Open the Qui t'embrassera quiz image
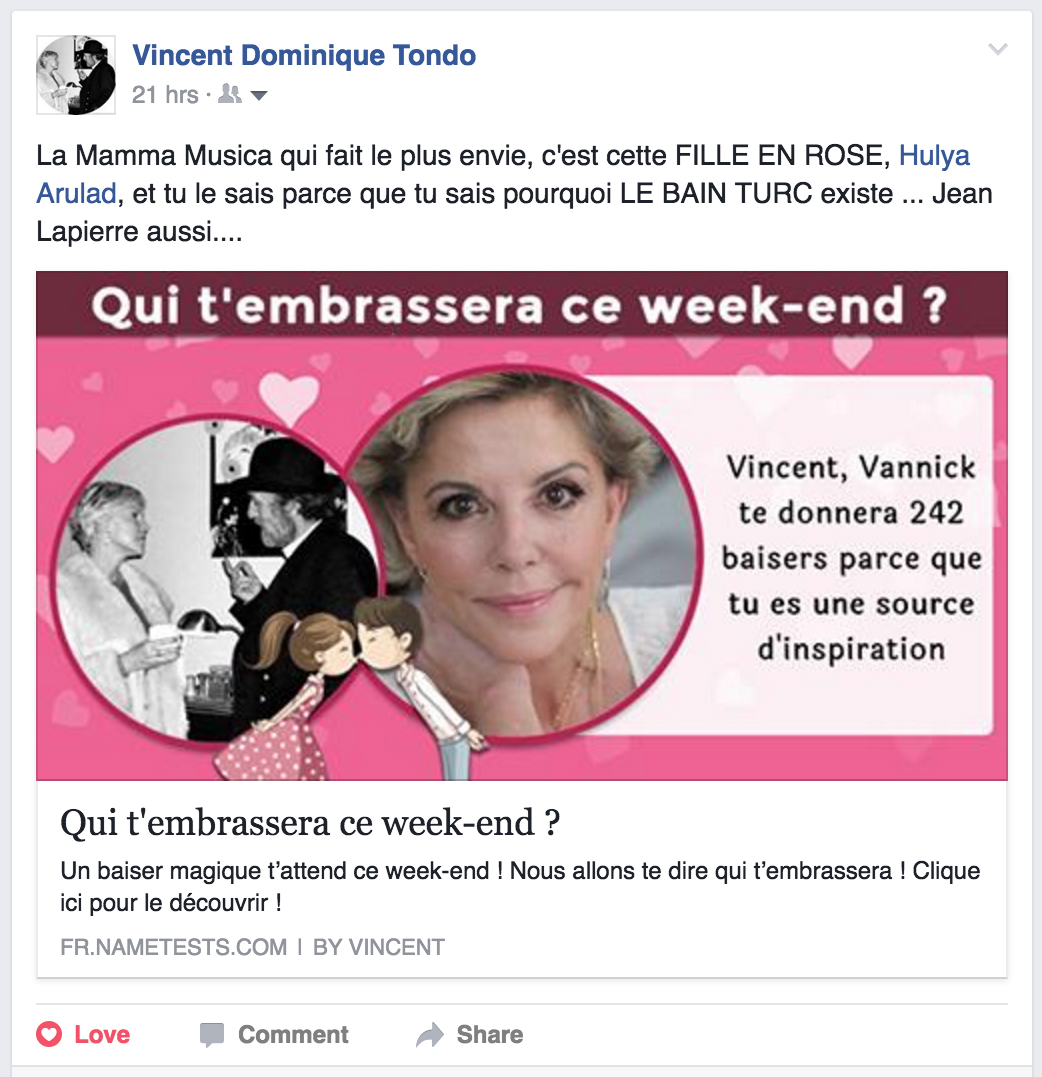This screenshot has width=1042, height=1077. click(522, 525)
